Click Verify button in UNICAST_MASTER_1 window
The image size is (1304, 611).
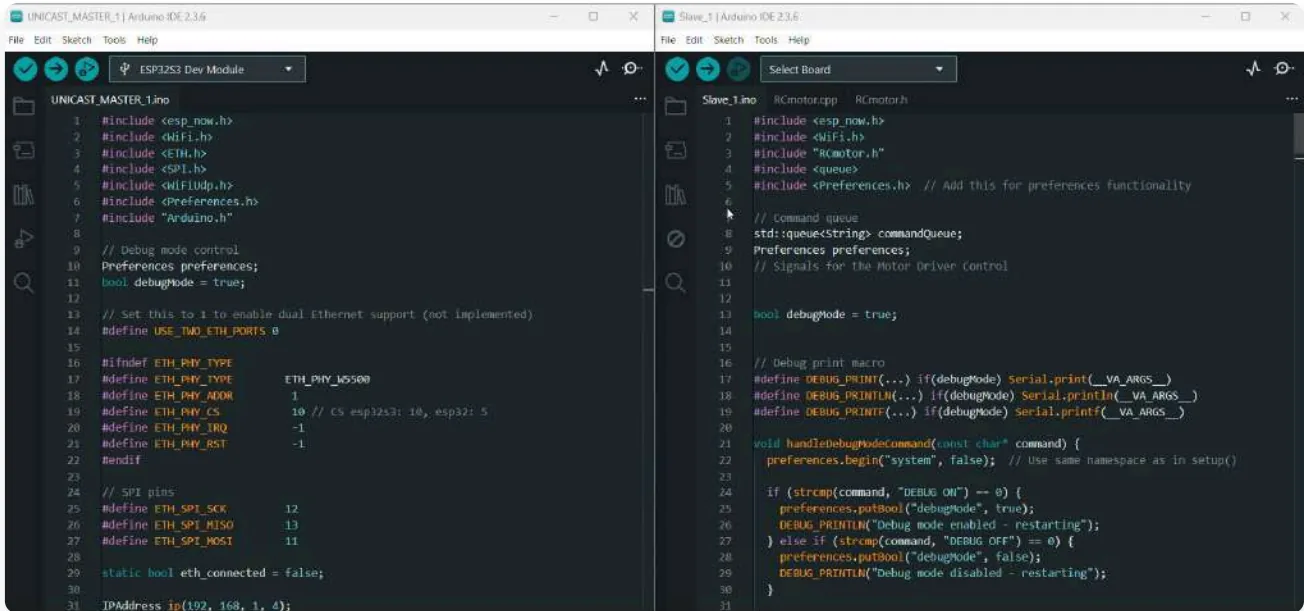[25, 69]
